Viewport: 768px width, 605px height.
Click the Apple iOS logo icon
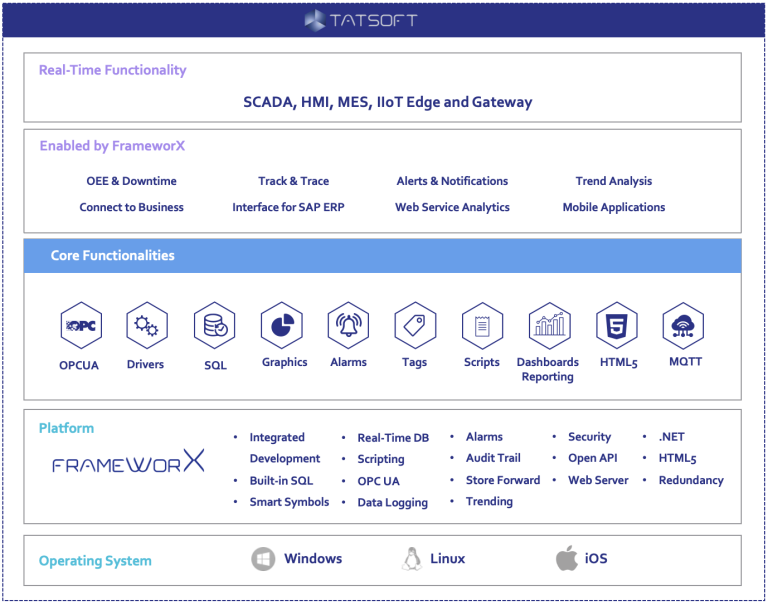(567, 559)
